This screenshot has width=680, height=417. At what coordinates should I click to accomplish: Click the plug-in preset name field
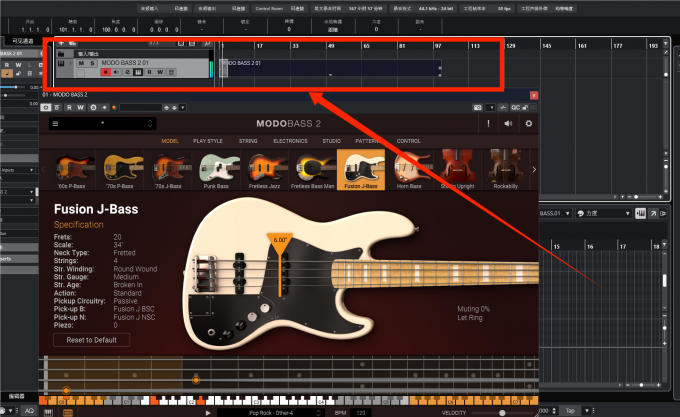coord(141,108)
